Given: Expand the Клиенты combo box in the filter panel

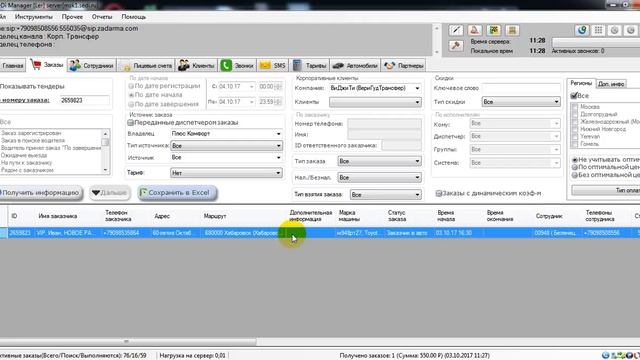Looking at the screenshot, I should 417,102.
